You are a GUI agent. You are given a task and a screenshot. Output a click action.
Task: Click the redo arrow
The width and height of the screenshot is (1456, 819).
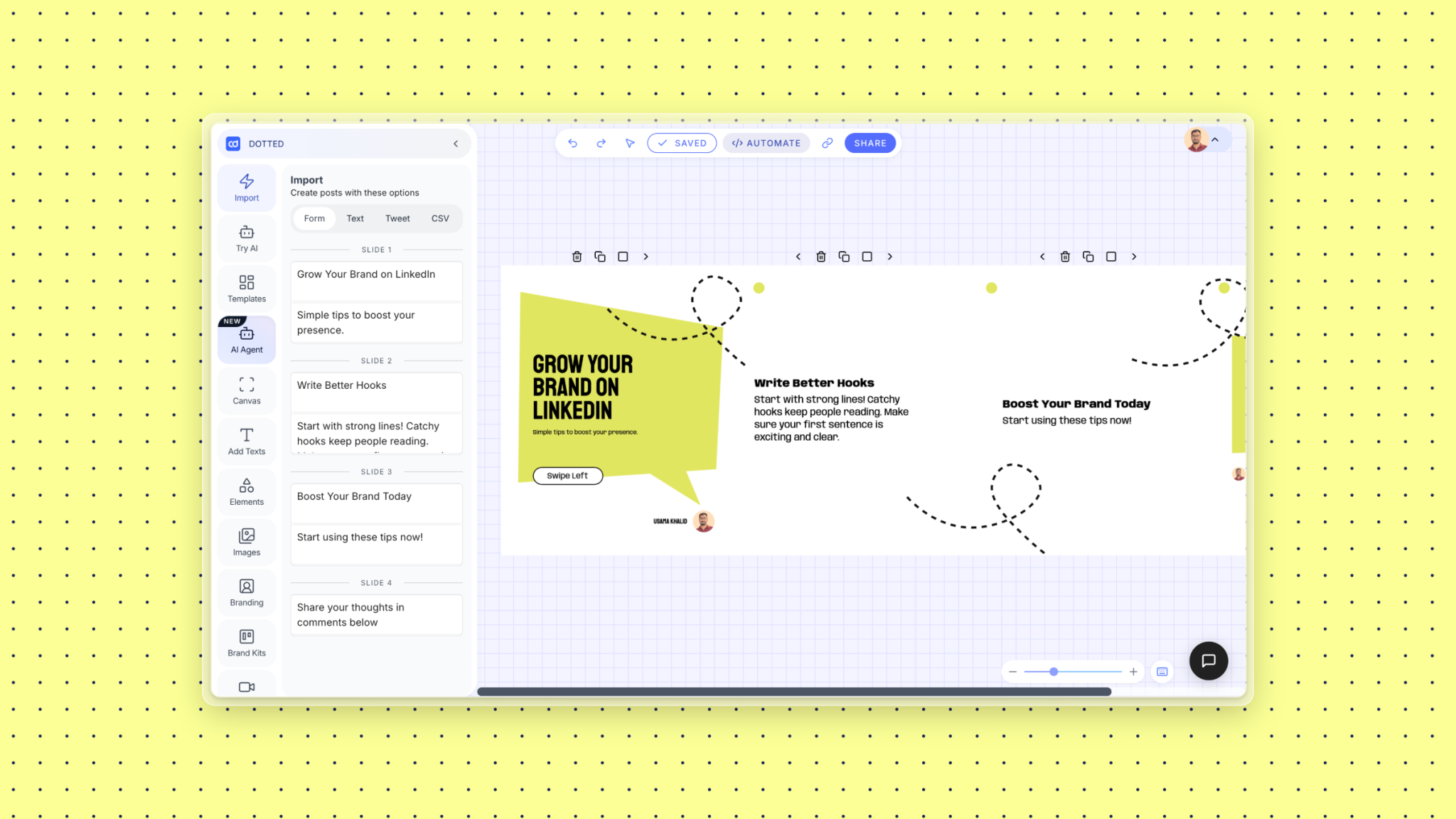click(601, 143)
